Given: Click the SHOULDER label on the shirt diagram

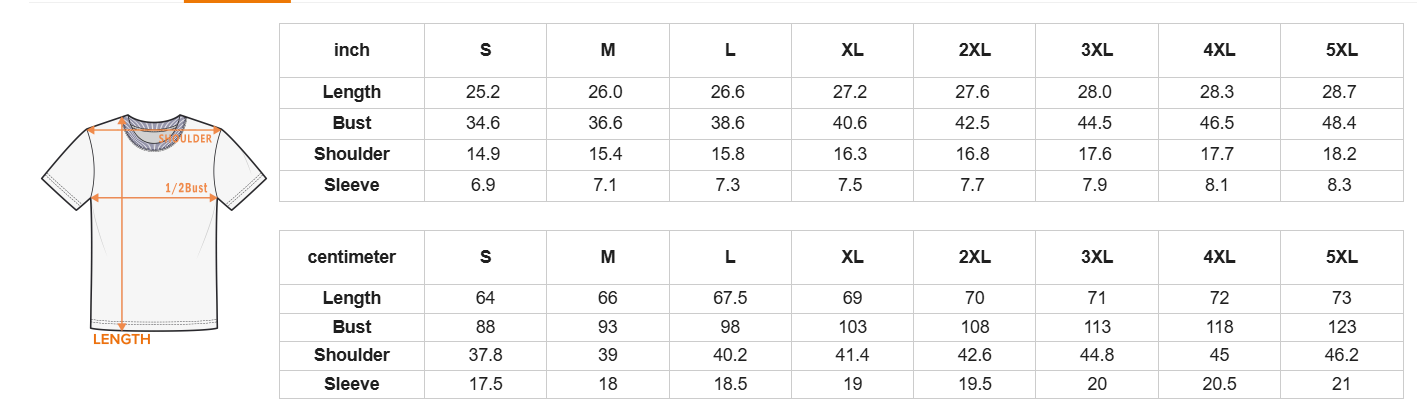Looking at the screenshot, I should point(187,139).
